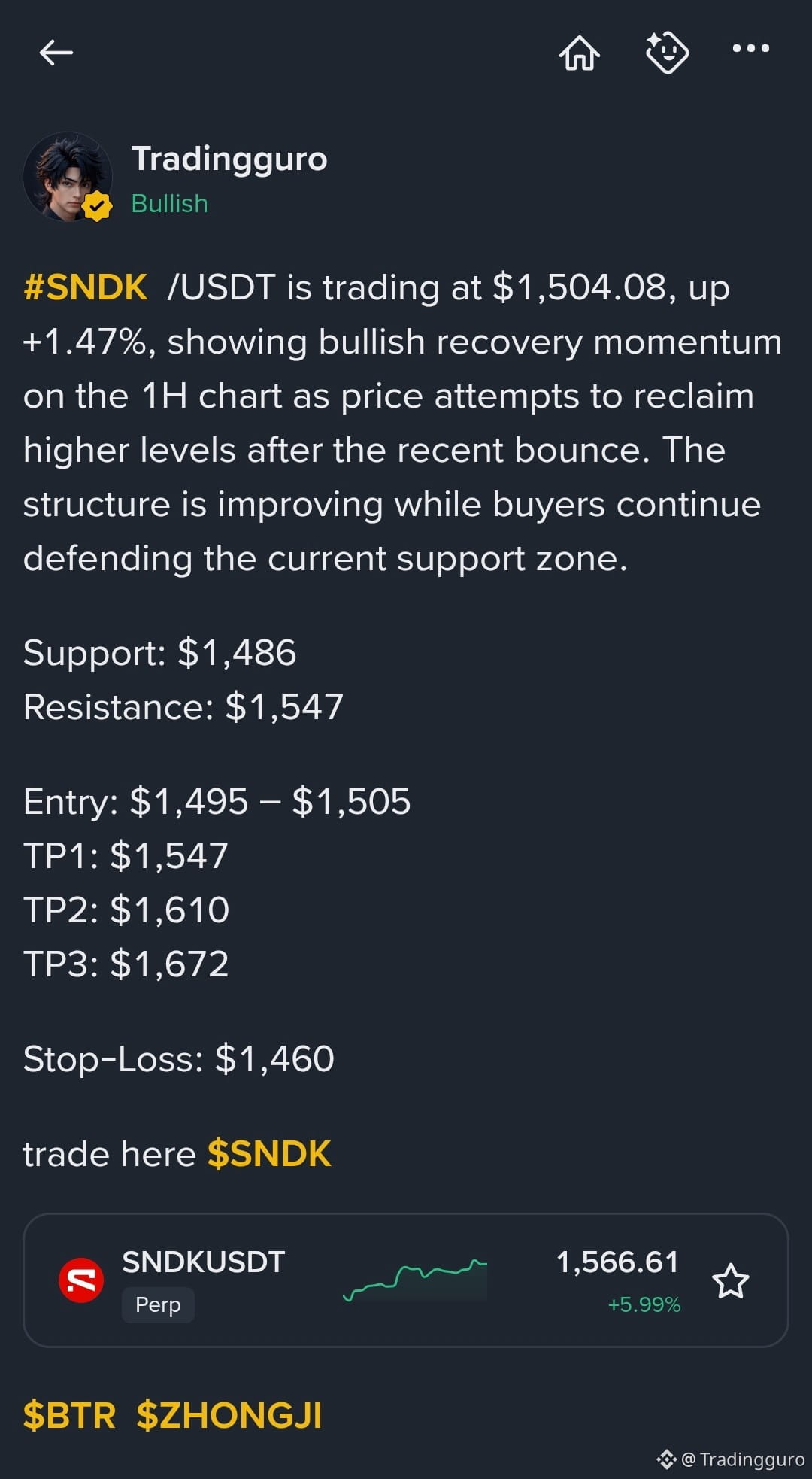Tap the verified badge on avatar

tap(98, 206)
